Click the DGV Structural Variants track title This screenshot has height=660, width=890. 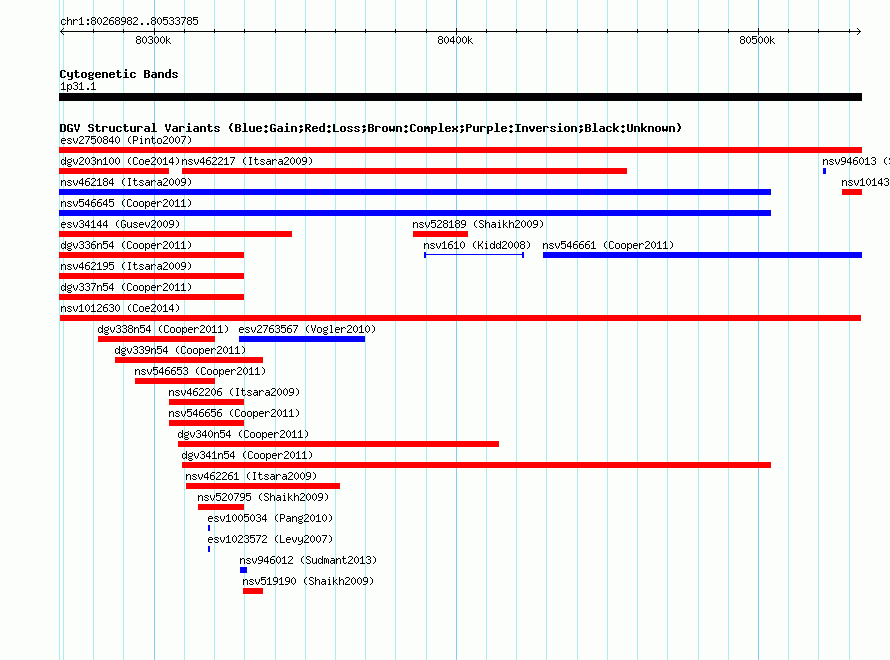click(371, 128)
